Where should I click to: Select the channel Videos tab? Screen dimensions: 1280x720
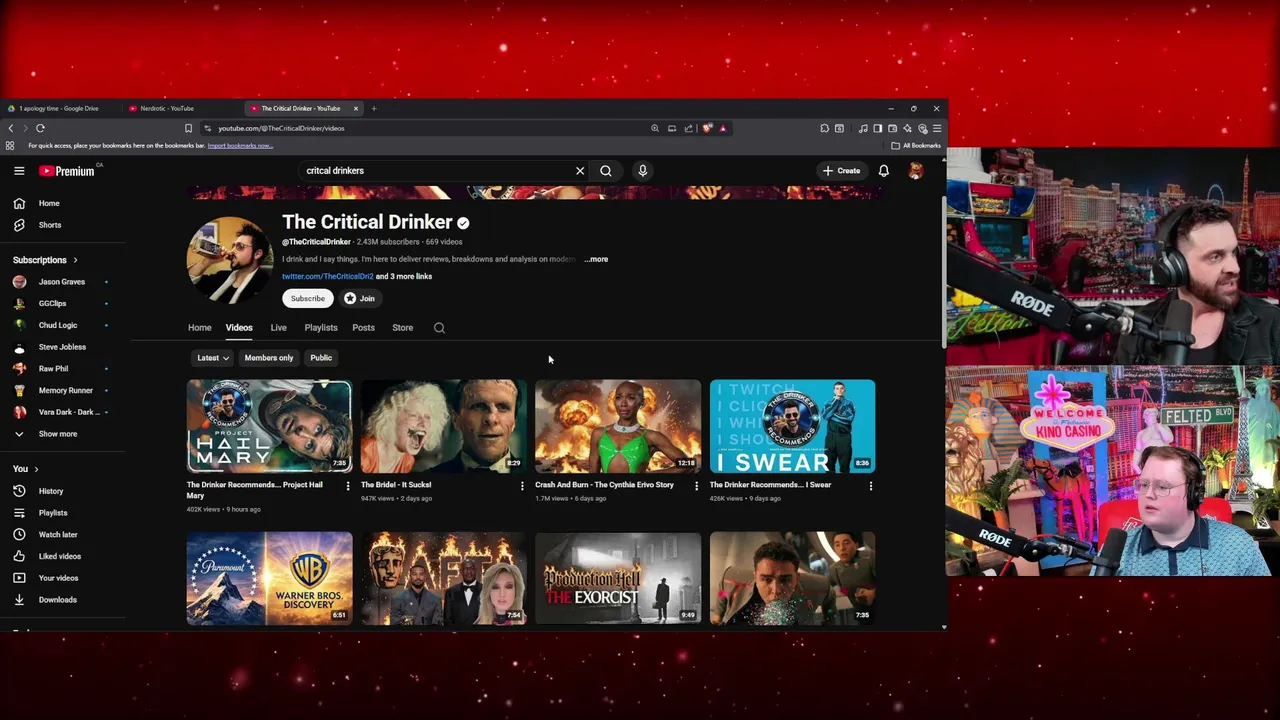click(x=239, y=328)
